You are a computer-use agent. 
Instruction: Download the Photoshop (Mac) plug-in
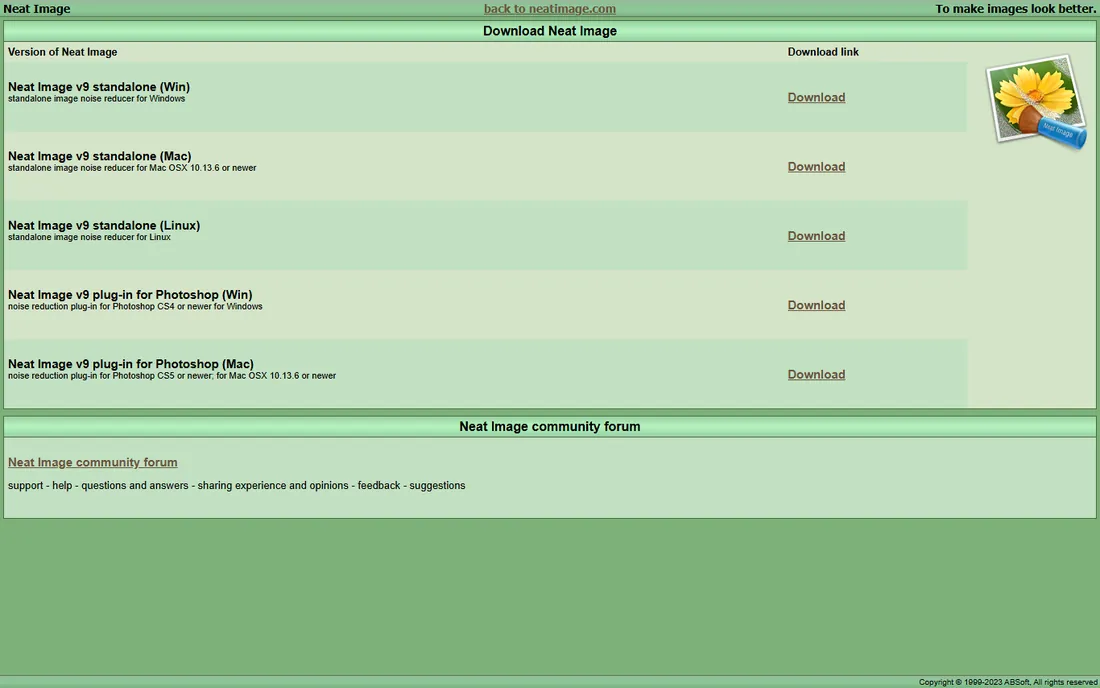click(816, 375)
